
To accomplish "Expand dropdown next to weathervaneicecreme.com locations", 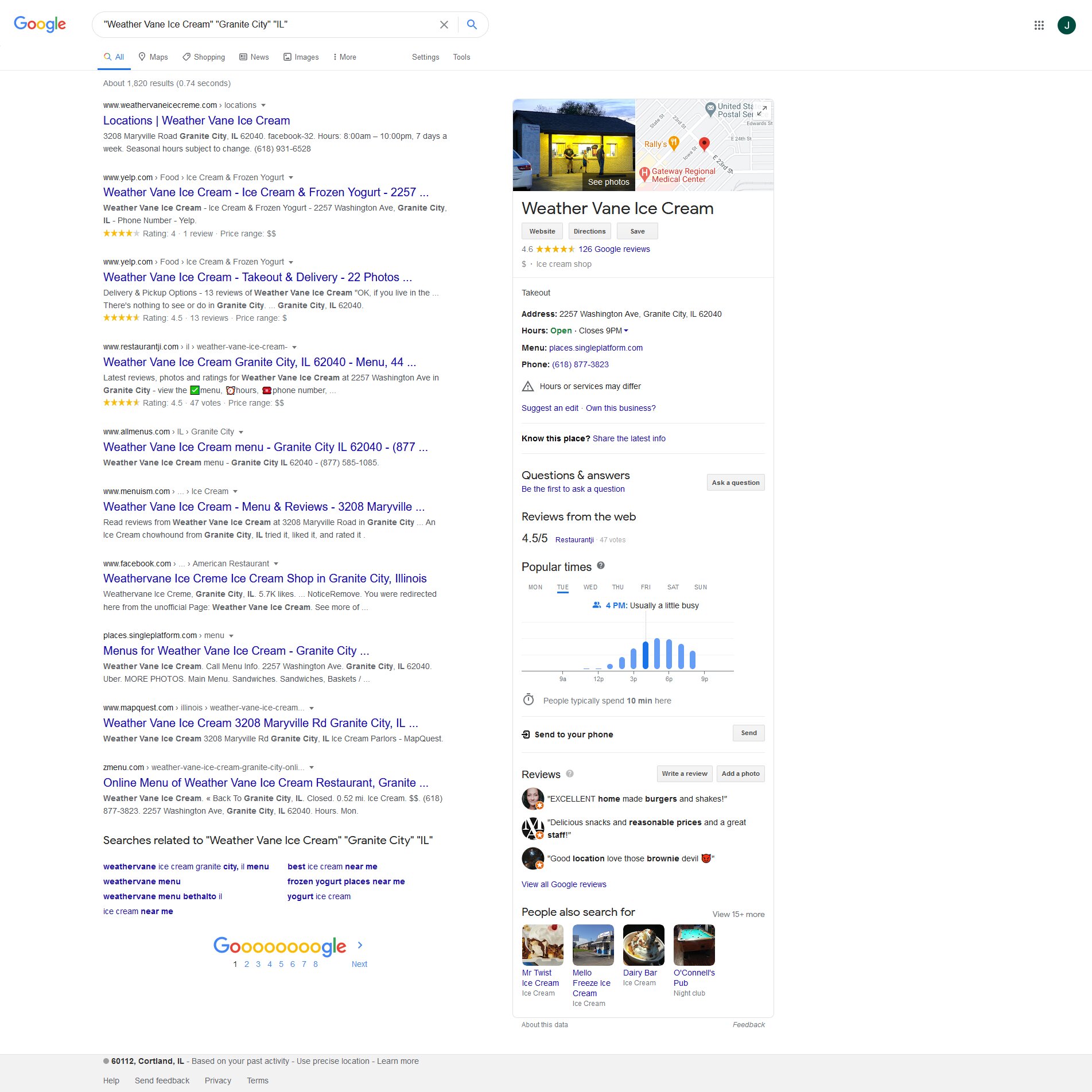I will pyautogui.click(x=263, y=106).
